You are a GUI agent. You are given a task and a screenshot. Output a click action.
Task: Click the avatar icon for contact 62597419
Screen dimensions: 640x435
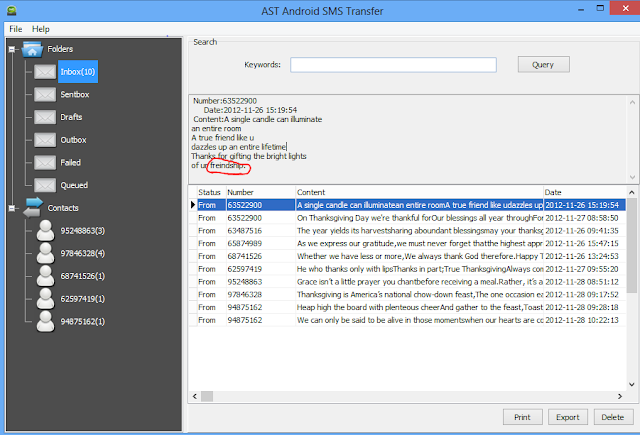(45, 299)
